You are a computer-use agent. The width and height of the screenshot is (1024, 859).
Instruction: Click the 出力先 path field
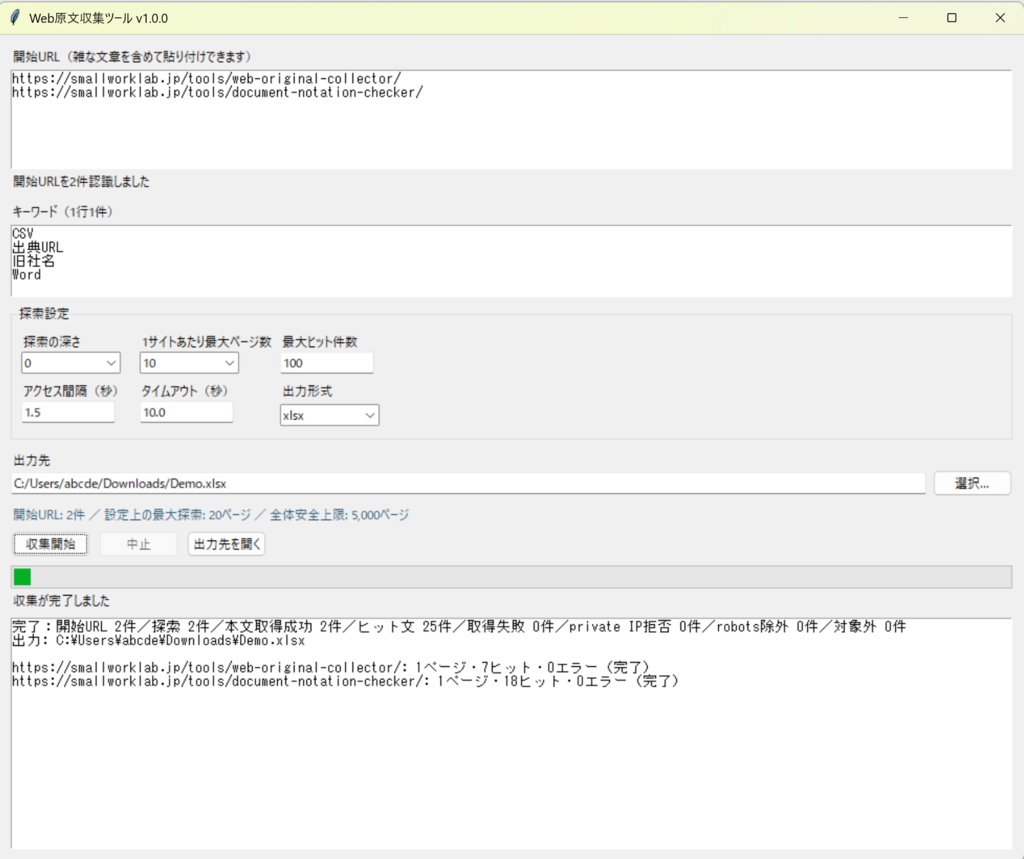pos(468,483)
